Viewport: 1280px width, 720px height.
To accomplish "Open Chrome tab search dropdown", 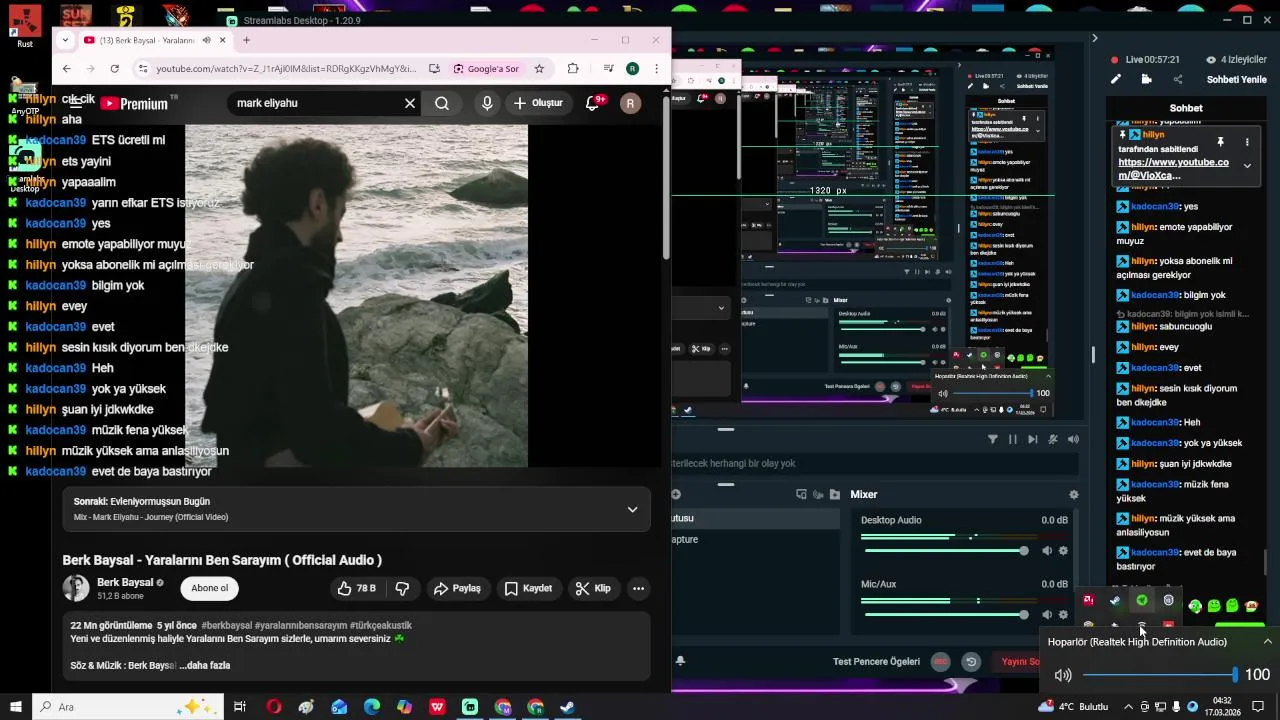I will coord(65,40).
